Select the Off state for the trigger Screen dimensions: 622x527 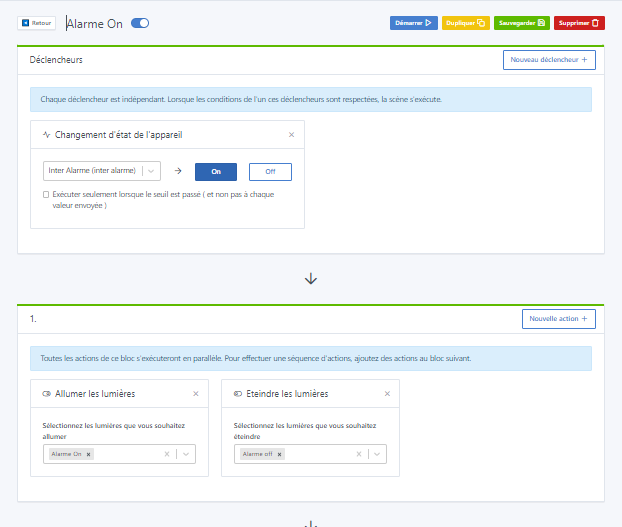(270, 171)
